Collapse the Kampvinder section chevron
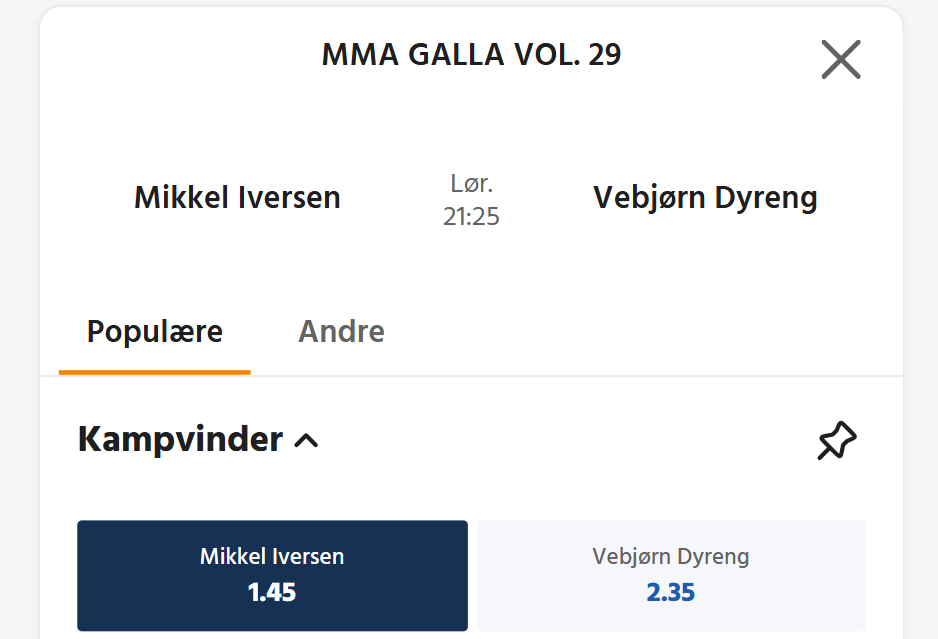This screenshot has height=639, width=938. [307, 440]
